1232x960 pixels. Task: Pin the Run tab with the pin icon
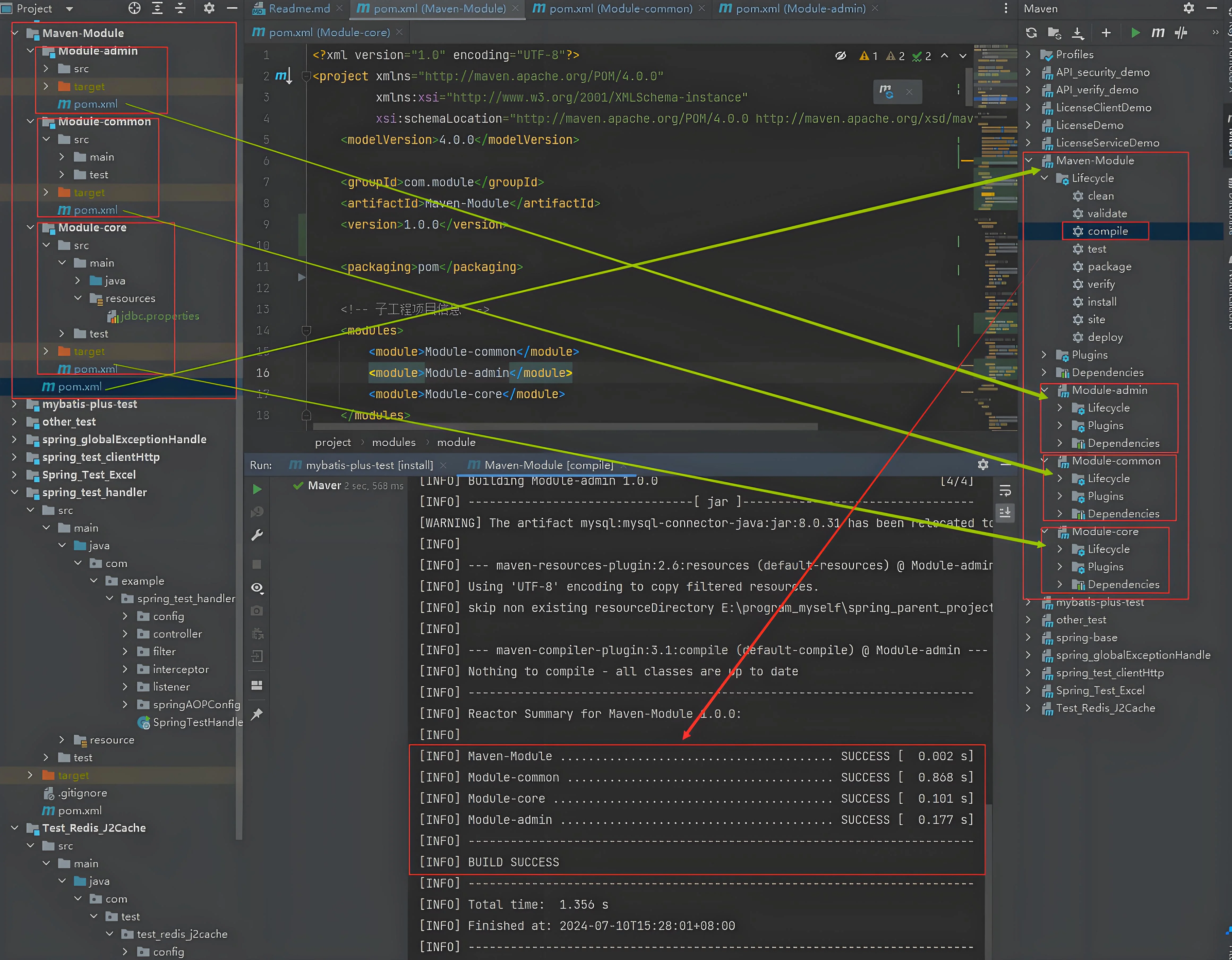[257, 714]
